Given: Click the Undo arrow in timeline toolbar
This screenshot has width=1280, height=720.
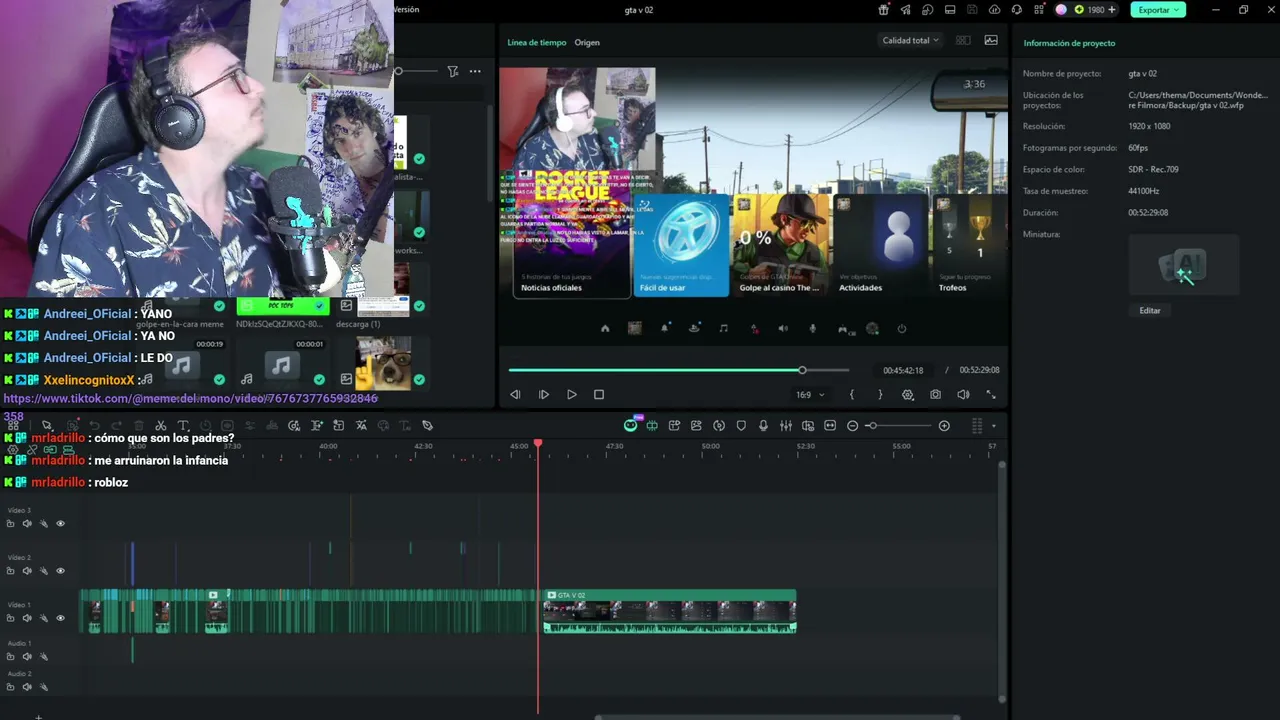Looking at the screenshot, I should coord(94,426).
